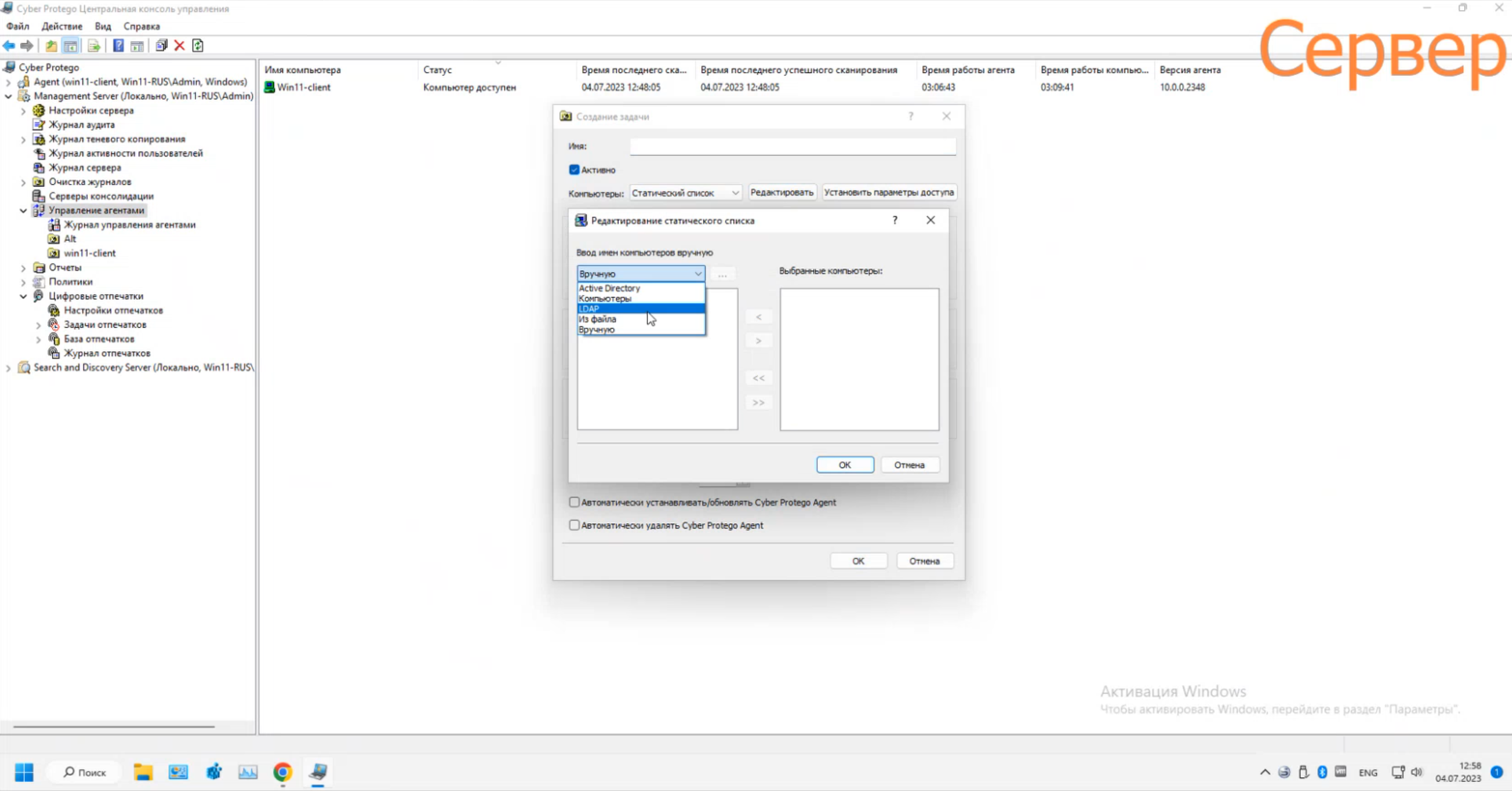Click the blue question mark help icon
The width and height of the screenshot is (1512, 791).
click(118, 45)
